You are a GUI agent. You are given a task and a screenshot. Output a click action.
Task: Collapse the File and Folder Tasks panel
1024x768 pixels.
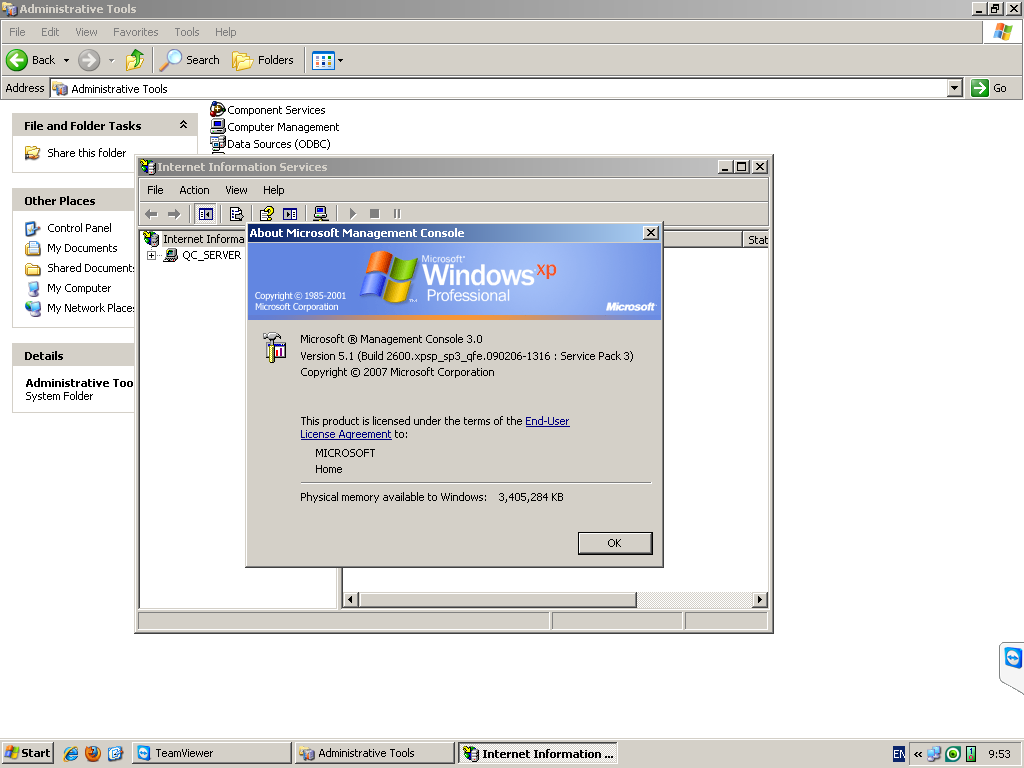(x=184, y=125)
